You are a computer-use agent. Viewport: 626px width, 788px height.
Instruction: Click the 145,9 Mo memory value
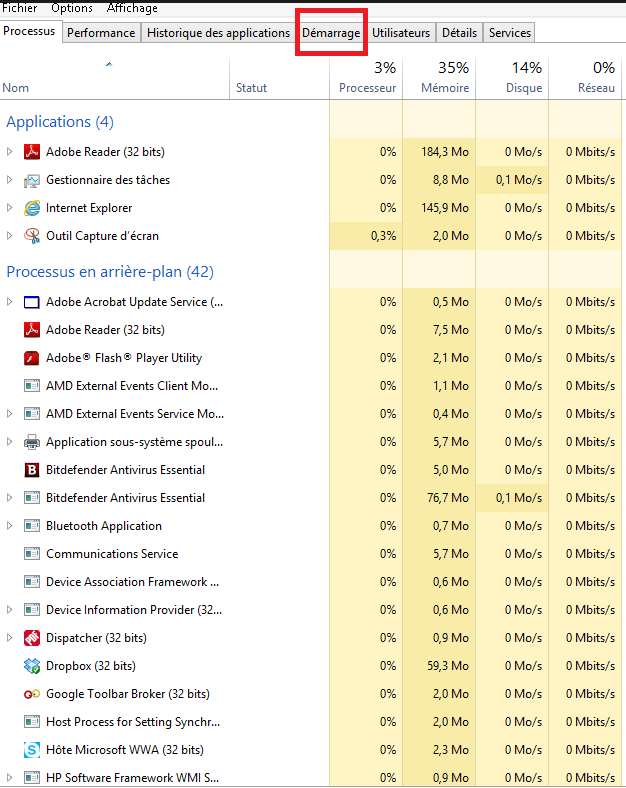pyautogui.click(x=445, y=208)
